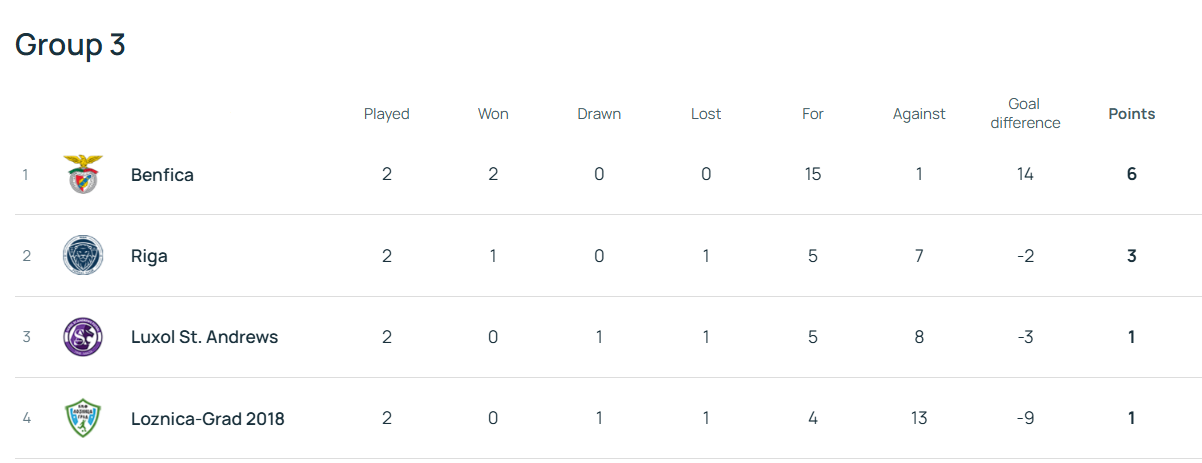Click the Against column header
Image resolution: width=1202 pixels, height=463 pixels.
click(919, 114)
